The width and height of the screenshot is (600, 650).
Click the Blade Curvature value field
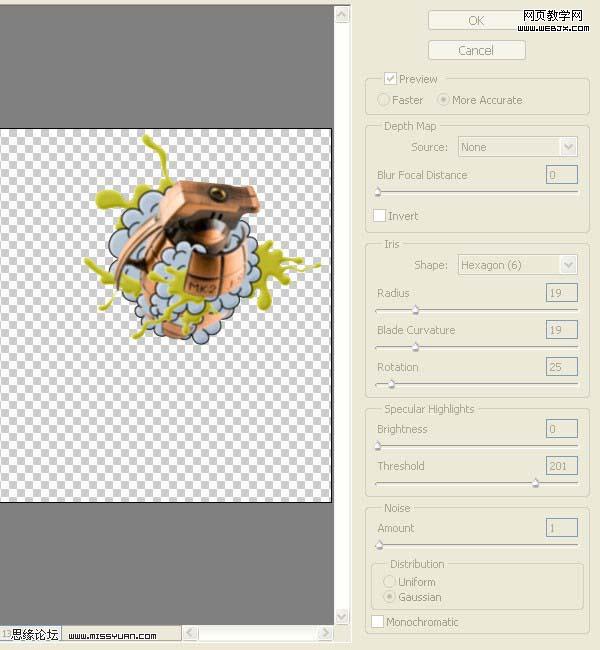tap(561, 330)
